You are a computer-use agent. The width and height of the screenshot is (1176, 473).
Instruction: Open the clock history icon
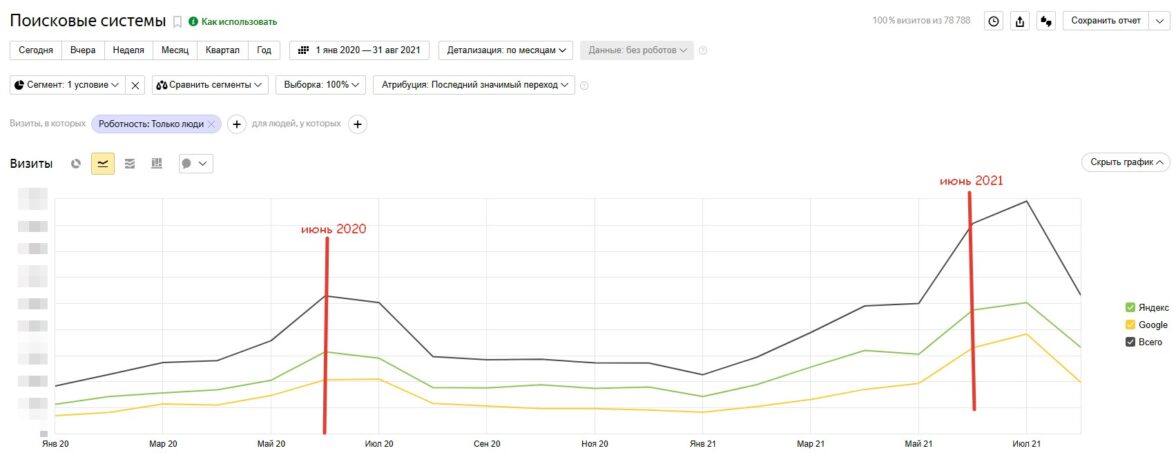click(994, 21)
